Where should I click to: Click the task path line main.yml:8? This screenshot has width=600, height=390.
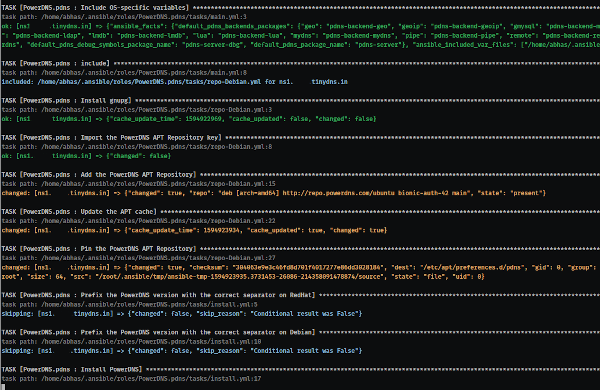pos(124,72)
